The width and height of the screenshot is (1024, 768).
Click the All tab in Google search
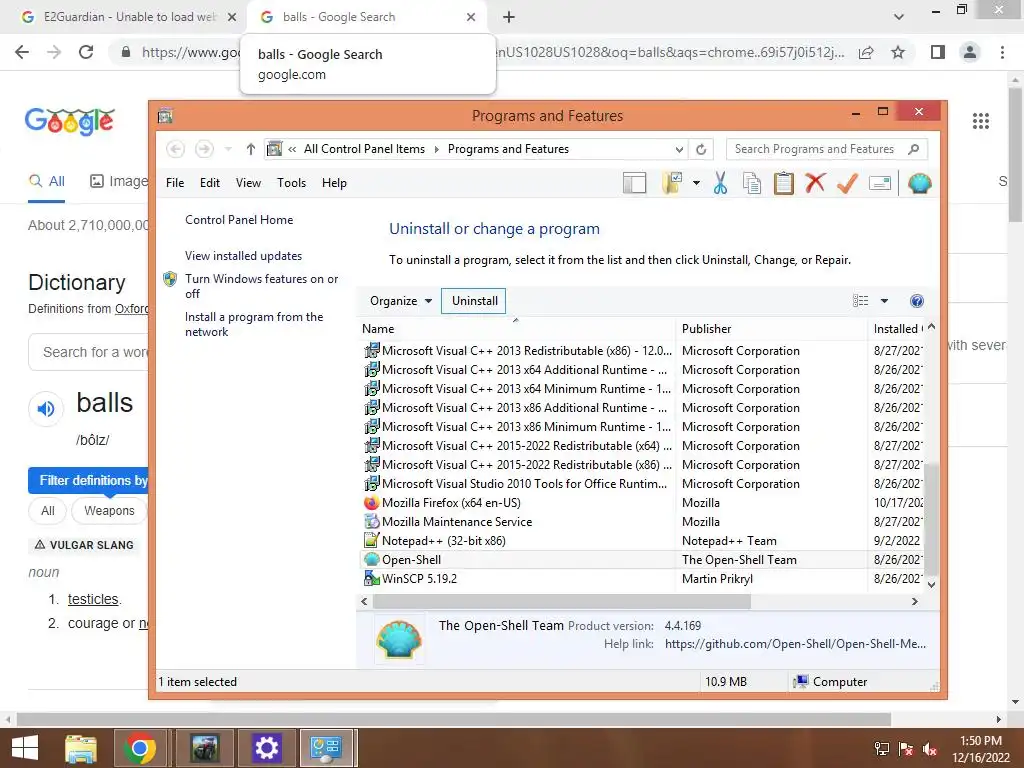pyautogui.click(x=47, y=182)
